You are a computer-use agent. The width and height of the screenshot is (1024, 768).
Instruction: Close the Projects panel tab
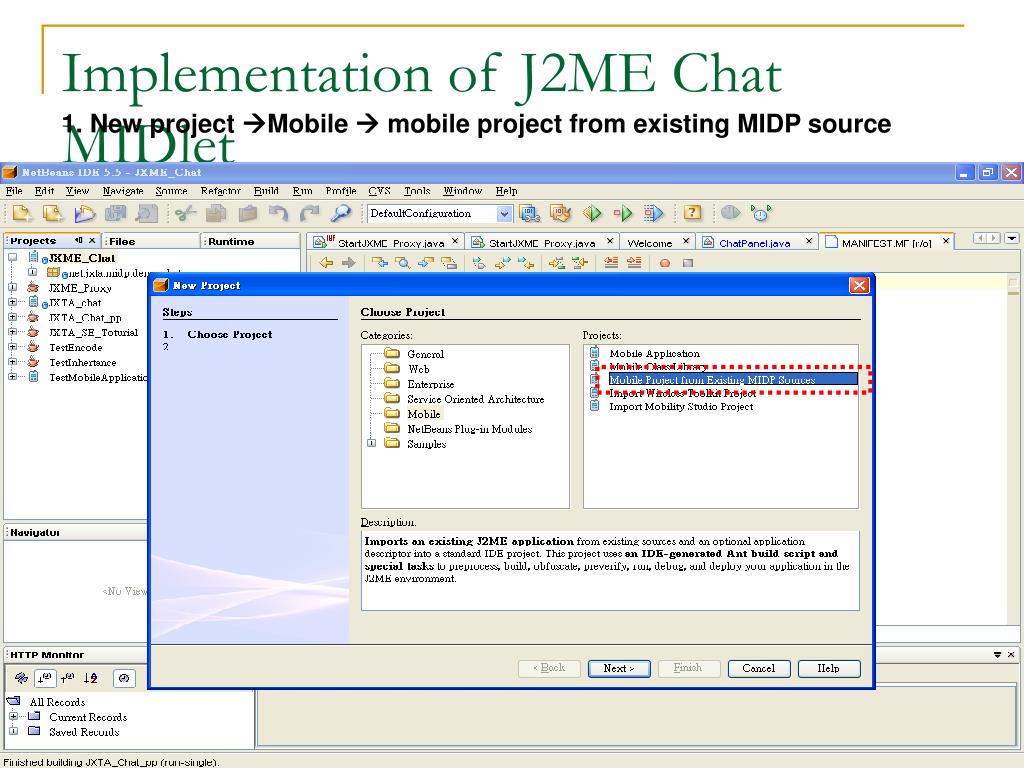click(x=92, y=240)
